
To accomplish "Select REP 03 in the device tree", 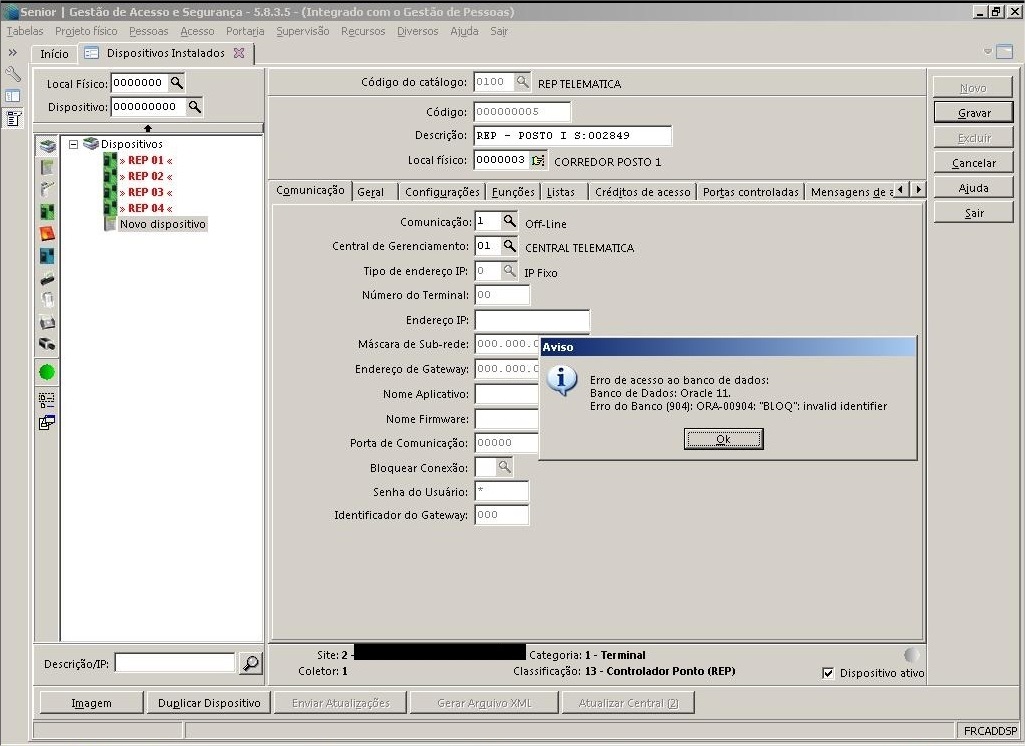I will click(x=145, y=192).
